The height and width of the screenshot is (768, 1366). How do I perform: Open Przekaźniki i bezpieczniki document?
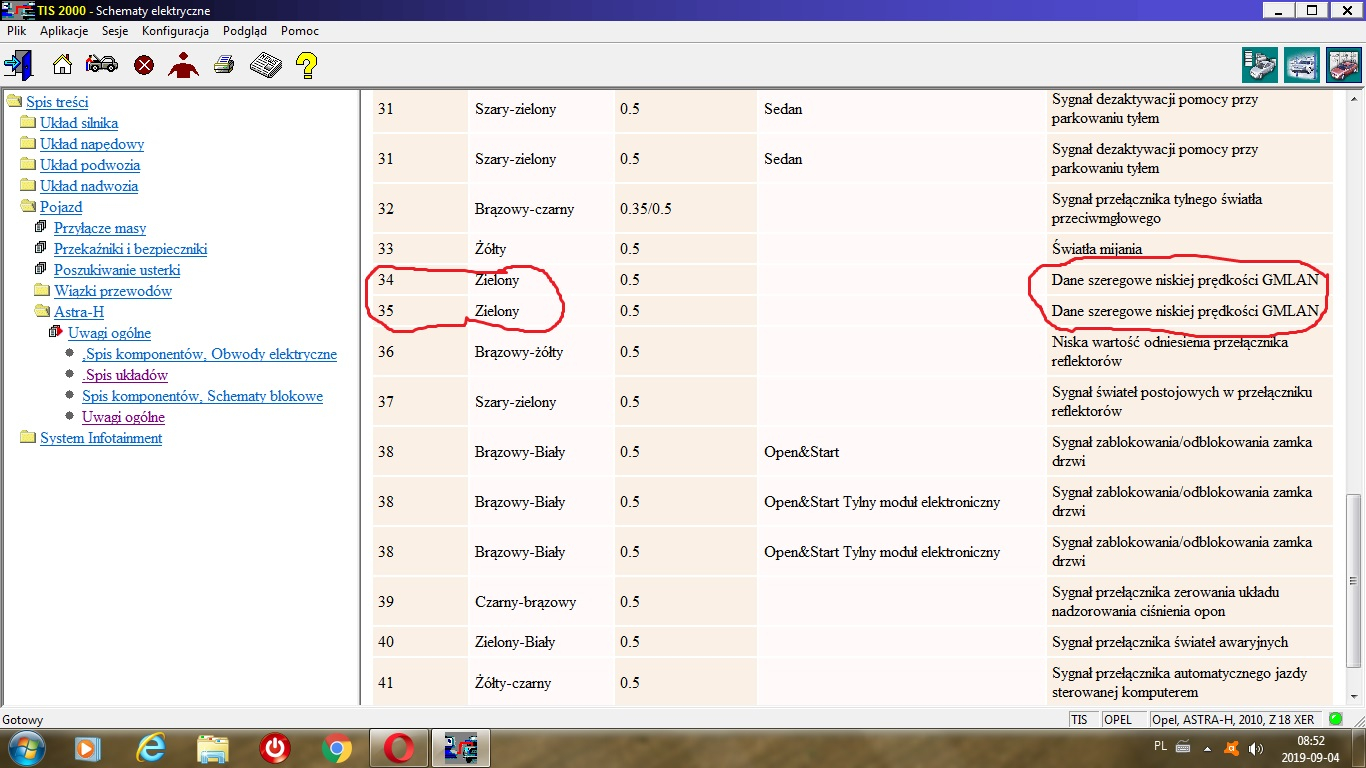click(x=131, y=249)
